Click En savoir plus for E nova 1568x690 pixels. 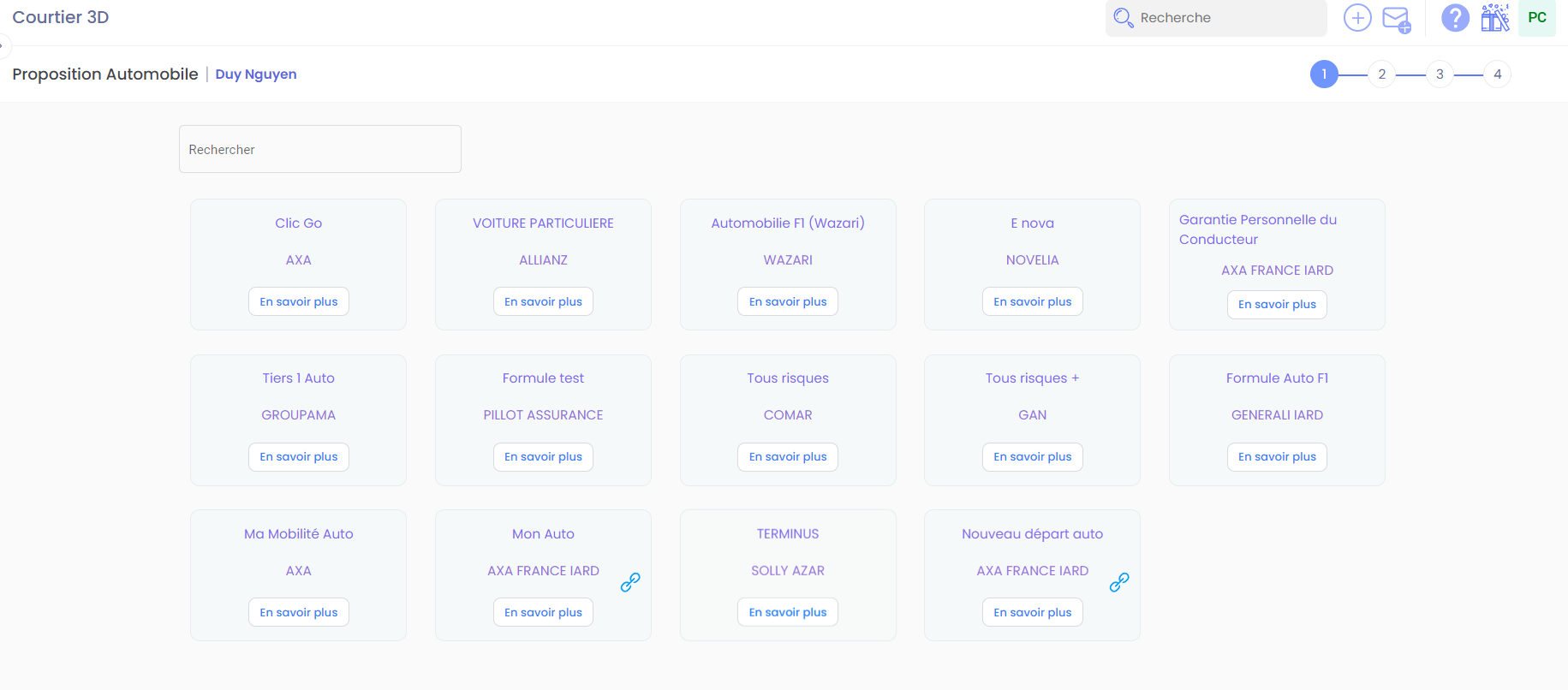(1033, 301)
